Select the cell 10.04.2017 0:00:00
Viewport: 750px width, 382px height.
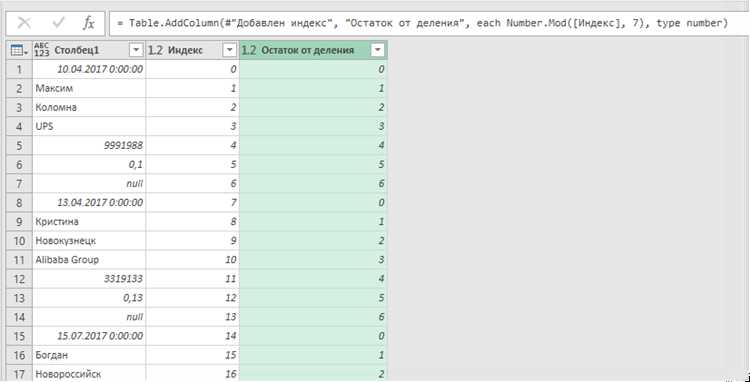coord(89,69)
